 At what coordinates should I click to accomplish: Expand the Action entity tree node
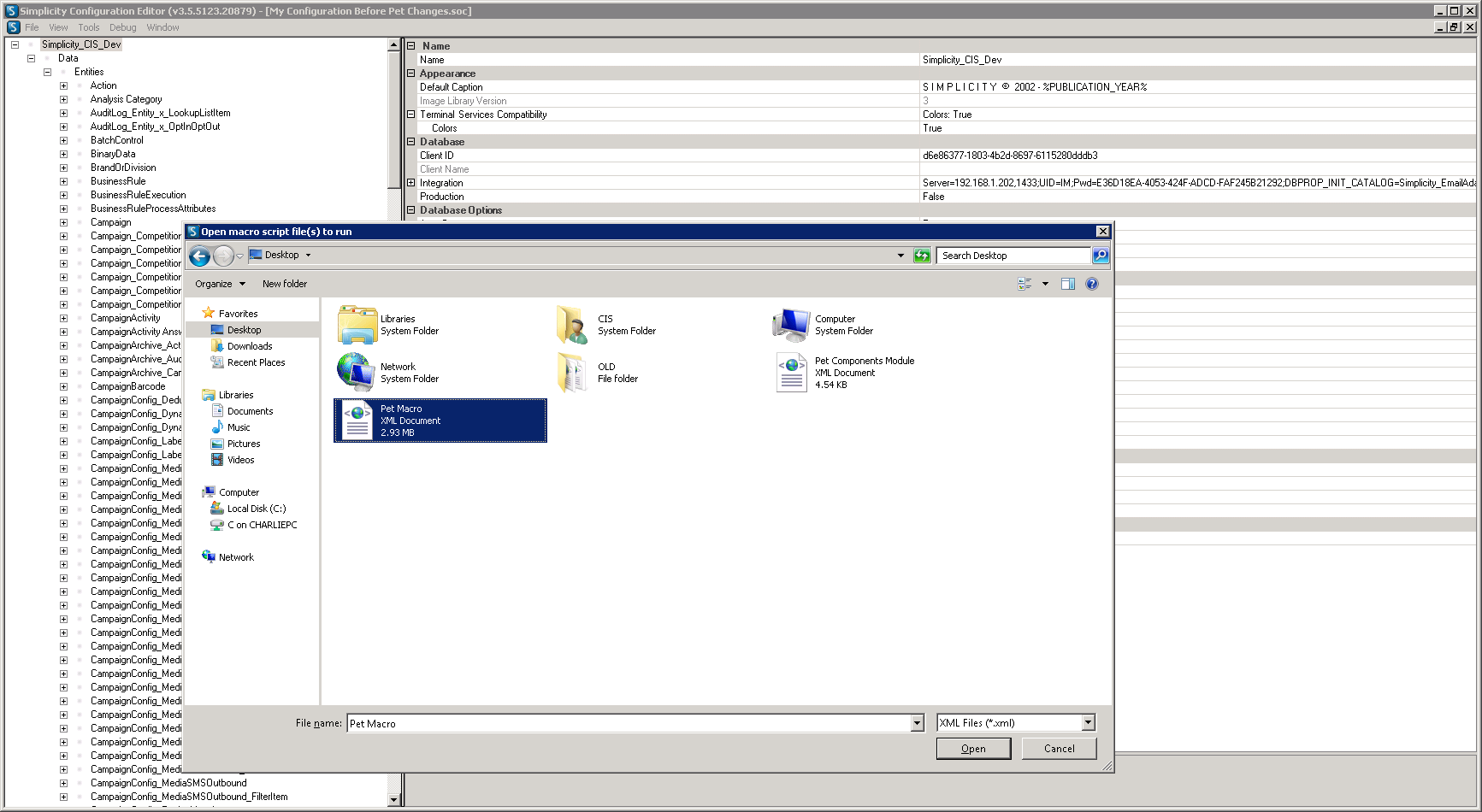point(63,85)
